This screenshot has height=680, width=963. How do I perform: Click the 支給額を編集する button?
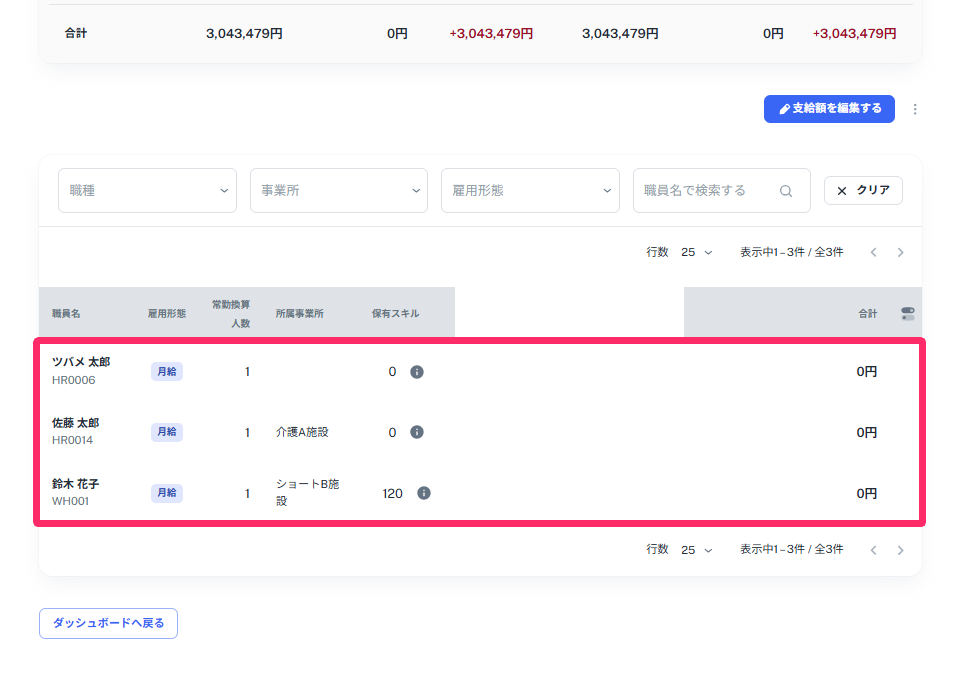(x=828, y=109)
